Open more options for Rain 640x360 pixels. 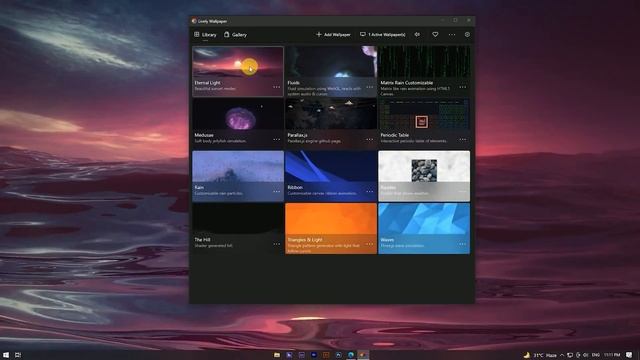(x=277, y=191)
